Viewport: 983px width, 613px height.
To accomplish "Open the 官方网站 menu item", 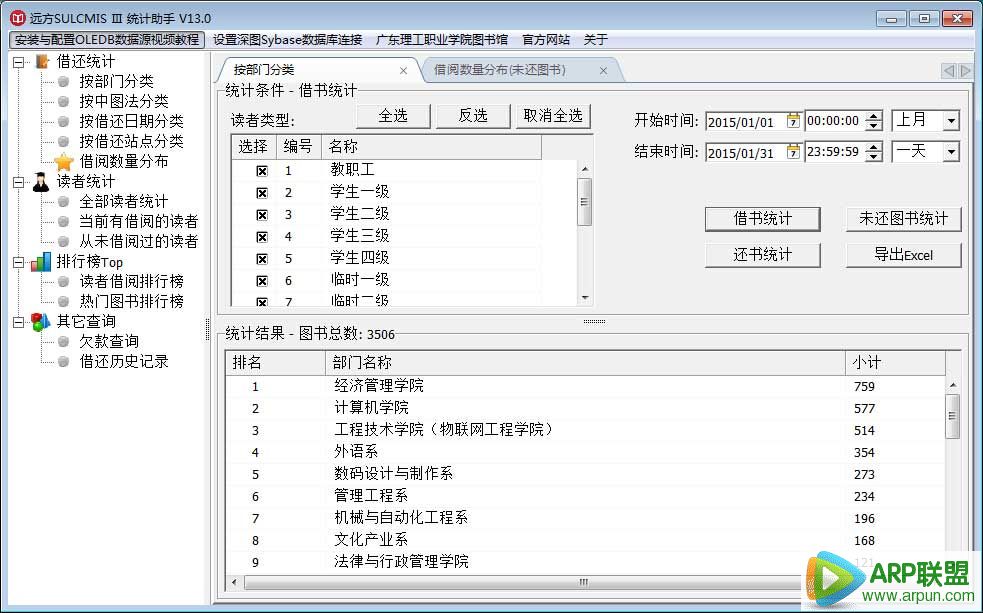I will point(546,39).
